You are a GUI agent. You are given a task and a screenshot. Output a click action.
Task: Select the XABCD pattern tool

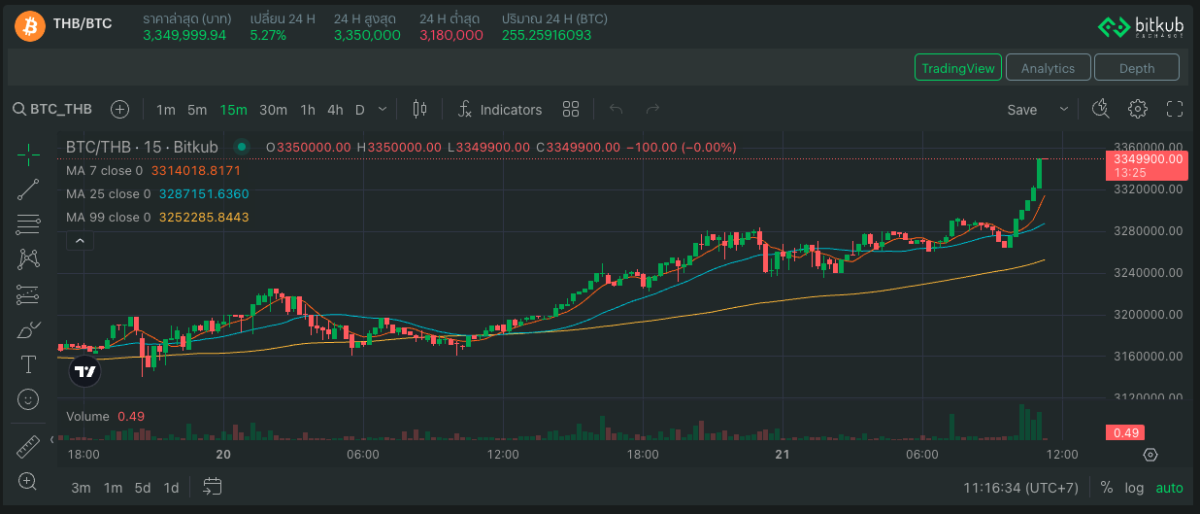coord(28,259)
